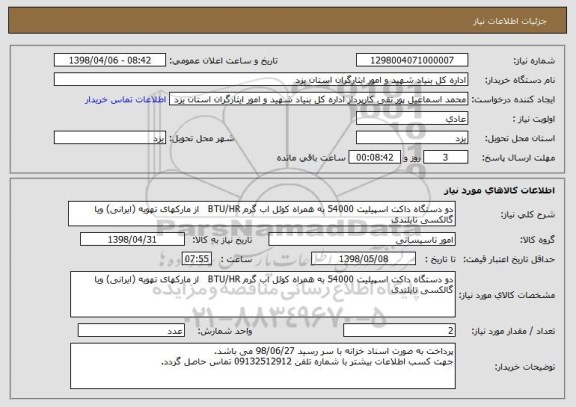
Task: Click the priority field showing عادی
Action: [x=412, y=119]
